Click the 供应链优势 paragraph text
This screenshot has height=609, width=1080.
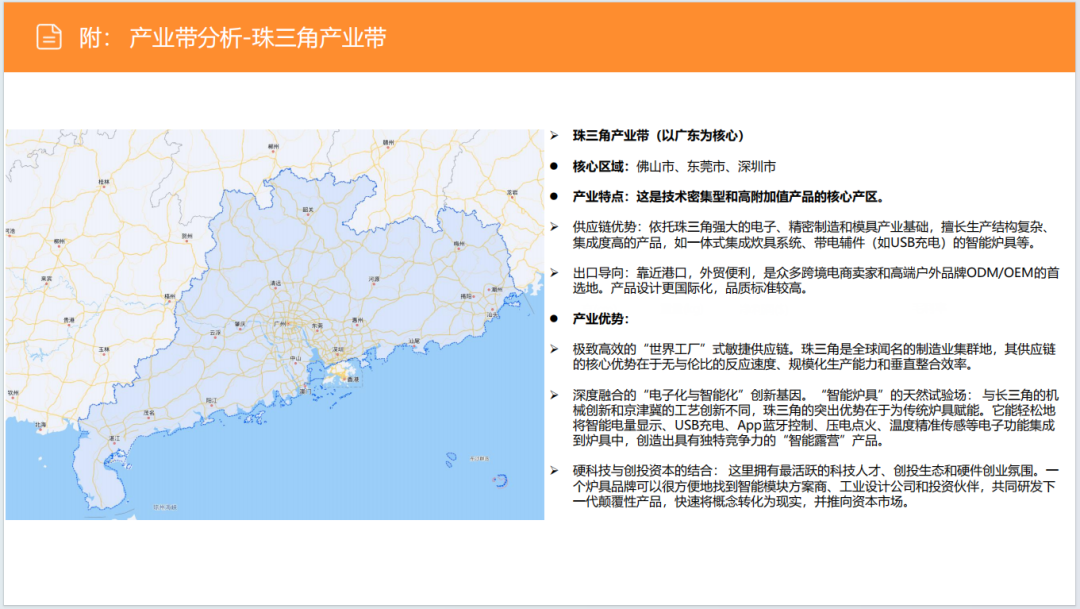[813, 235]
